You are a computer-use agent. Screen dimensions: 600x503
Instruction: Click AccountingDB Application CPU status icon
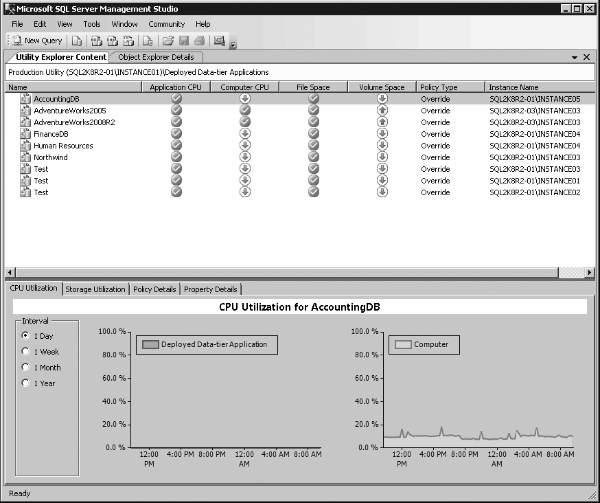click(x=176, y=99)
